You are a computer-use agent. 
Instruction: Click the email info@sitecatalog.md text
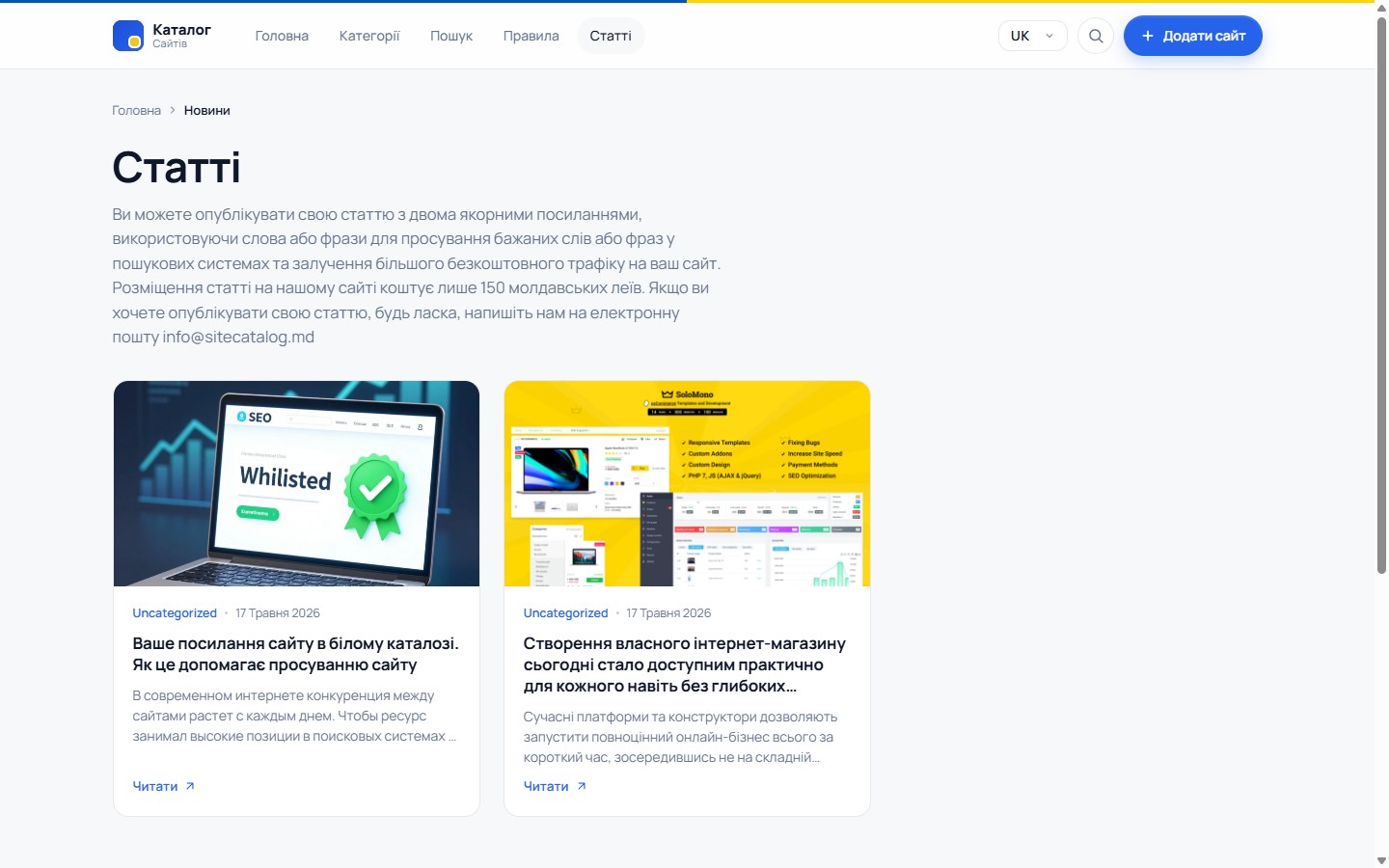[x=238, y=337]
